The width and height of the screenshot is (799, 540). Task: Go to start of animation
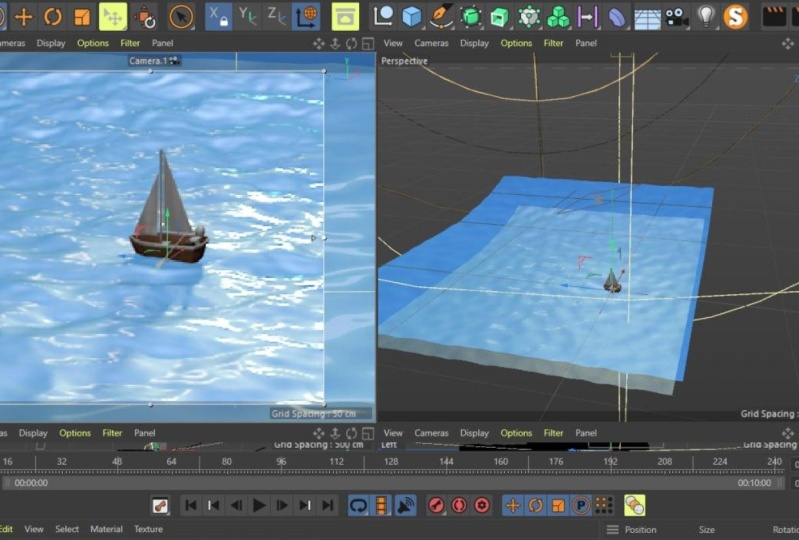point(191,505)
